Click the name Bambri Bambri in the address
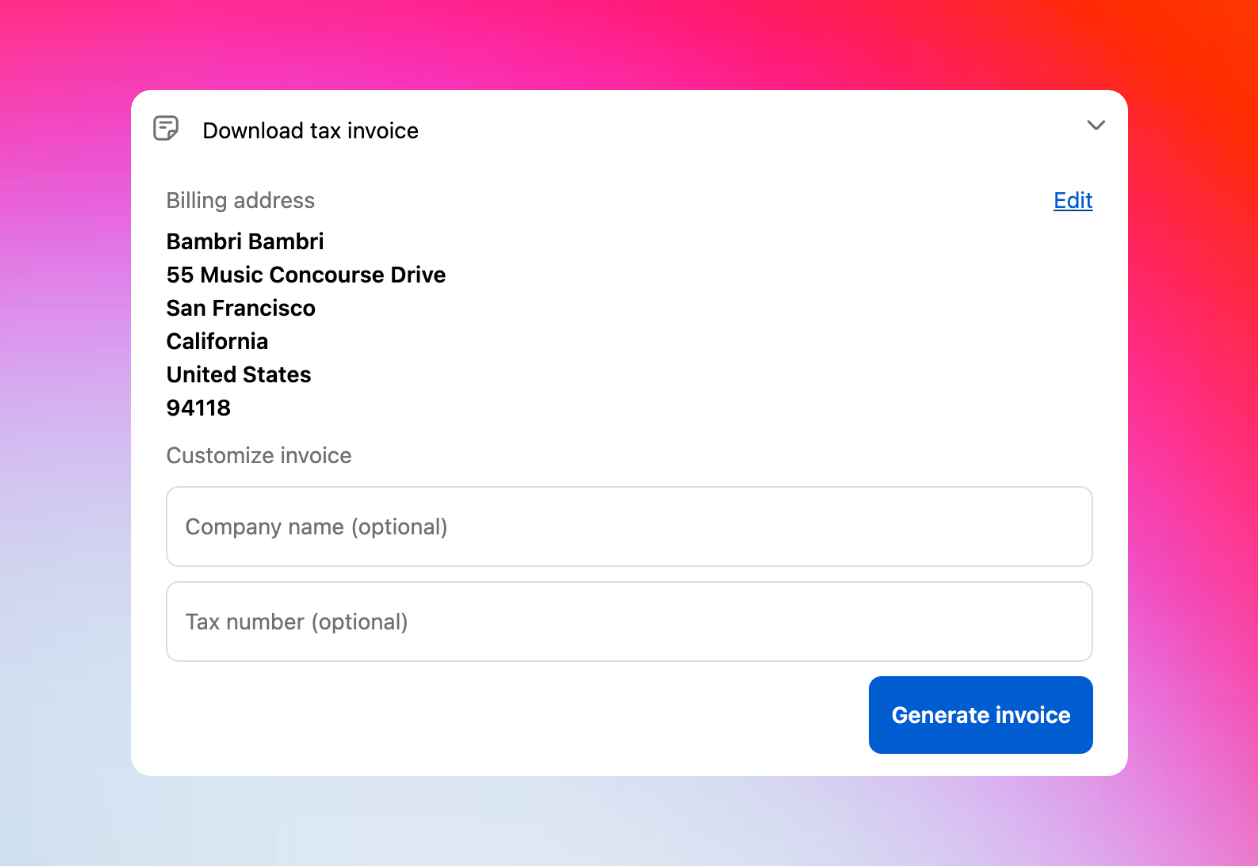Viewport: 1258px width, 866px height. pyautogui.click(x=244, y=241)
